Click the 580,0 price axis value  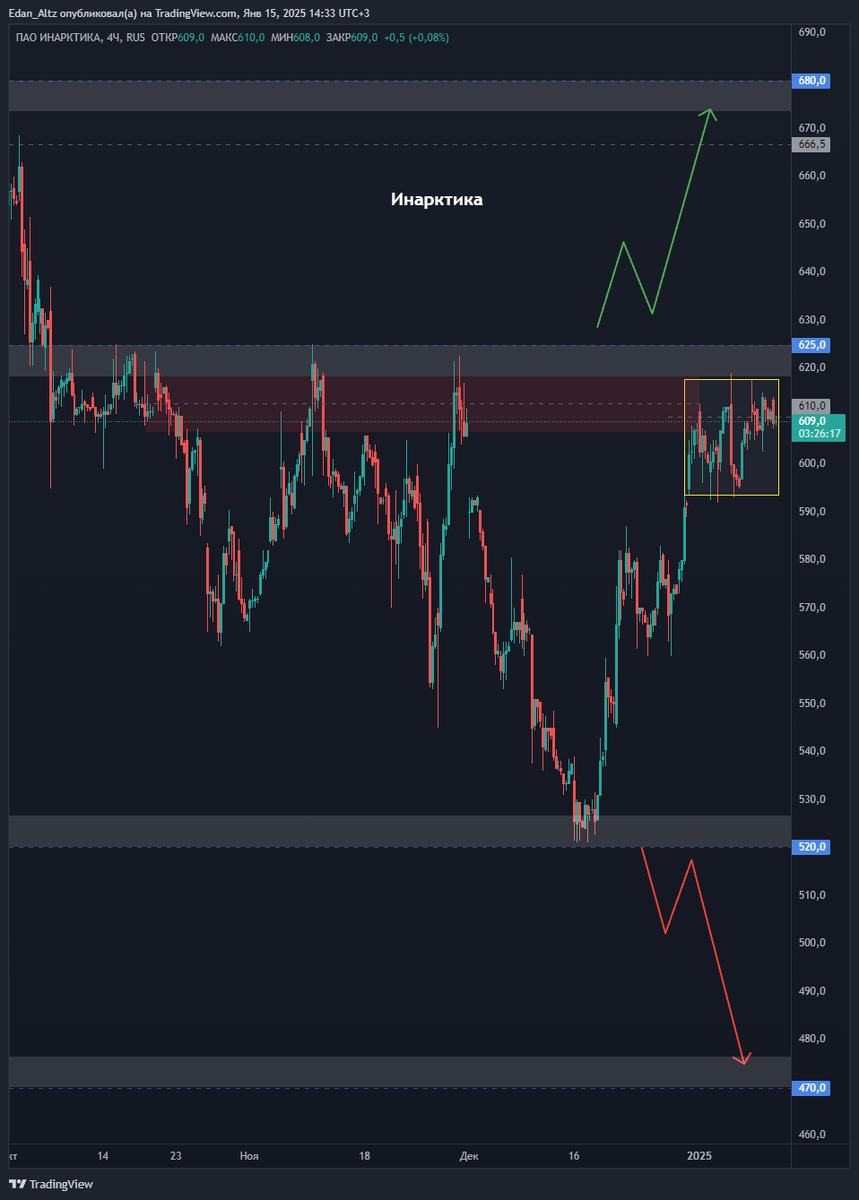[811, 560]
